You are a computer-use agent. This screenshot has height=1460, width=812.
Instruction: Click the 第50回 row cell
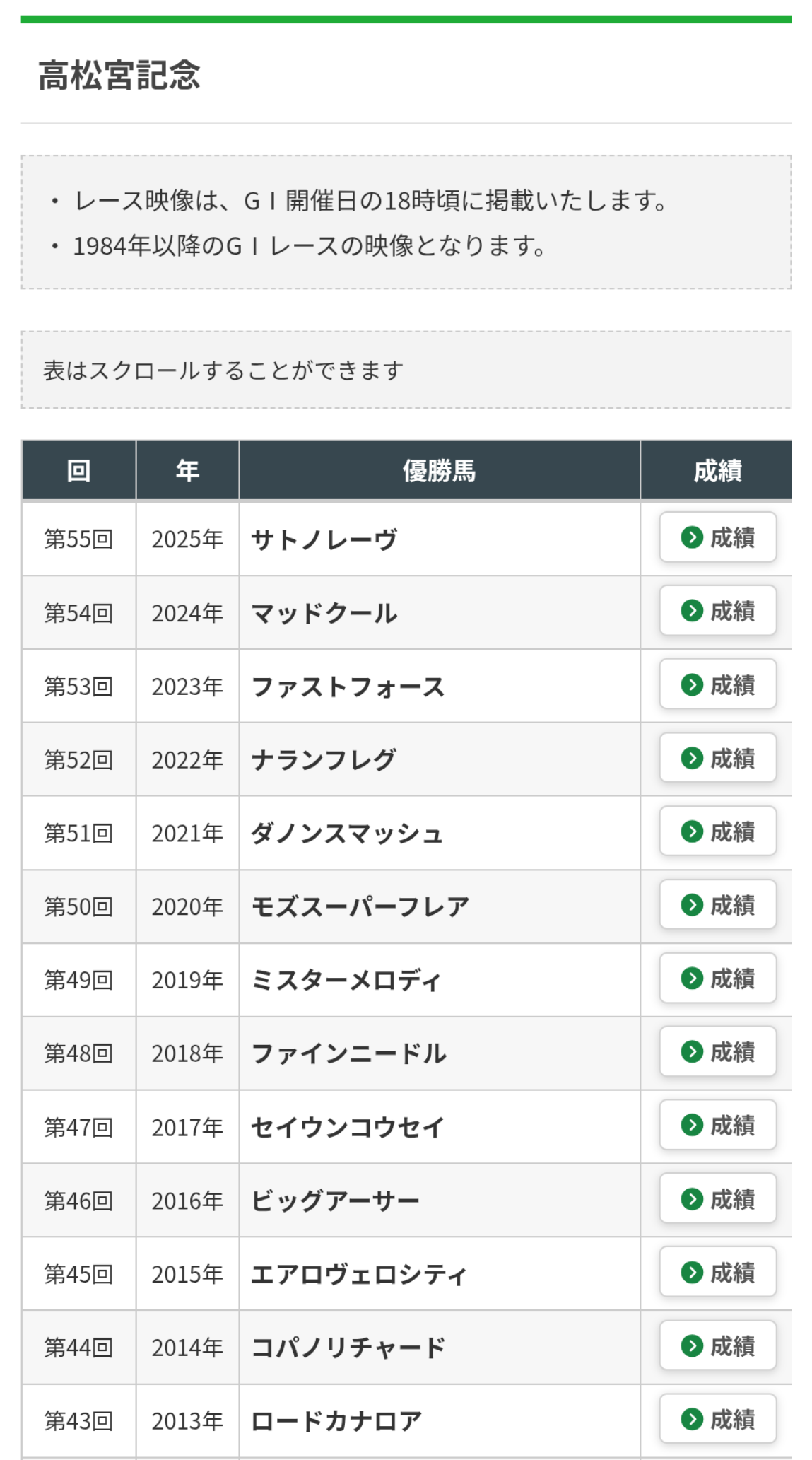(78, 907)
